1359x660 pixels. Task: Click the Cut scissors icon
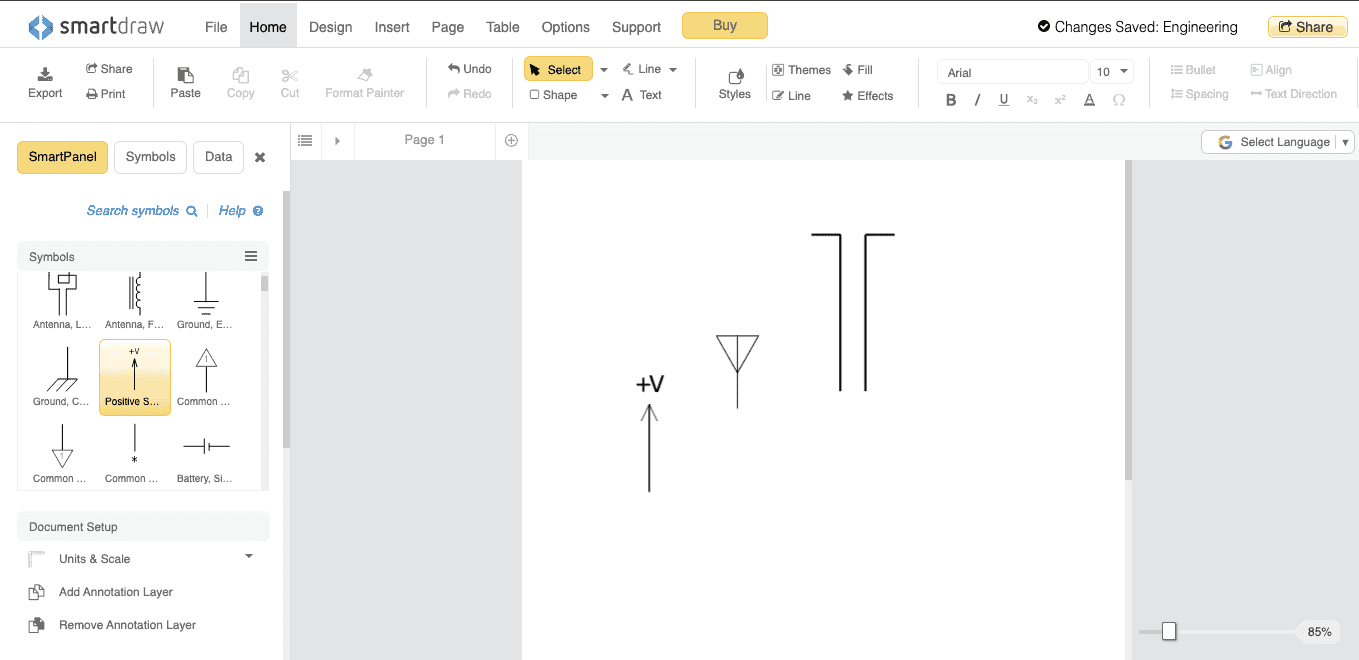[290, 75]
